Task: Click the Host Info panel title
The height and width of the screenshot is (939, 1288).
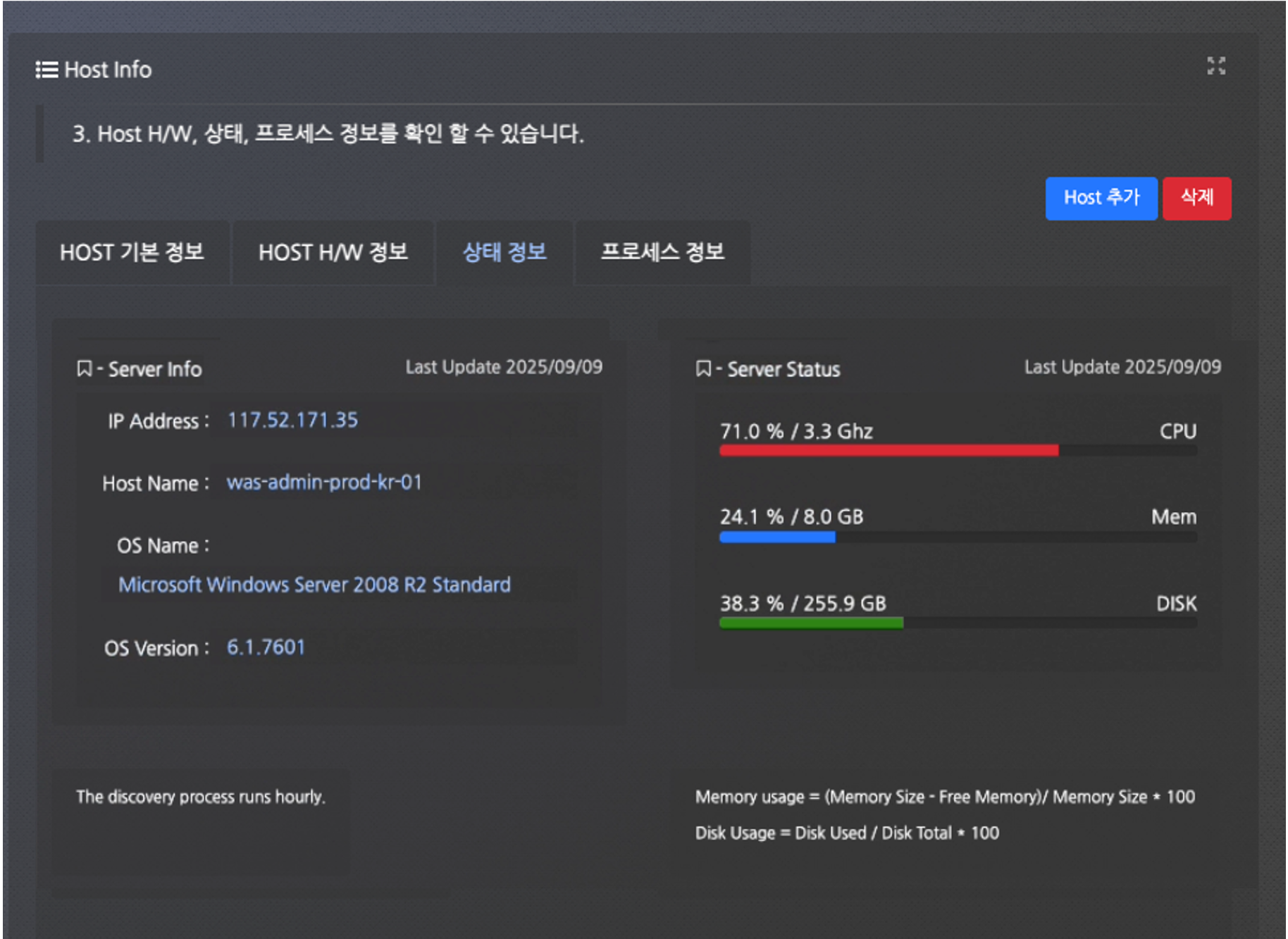Action: tap(108, 70)
